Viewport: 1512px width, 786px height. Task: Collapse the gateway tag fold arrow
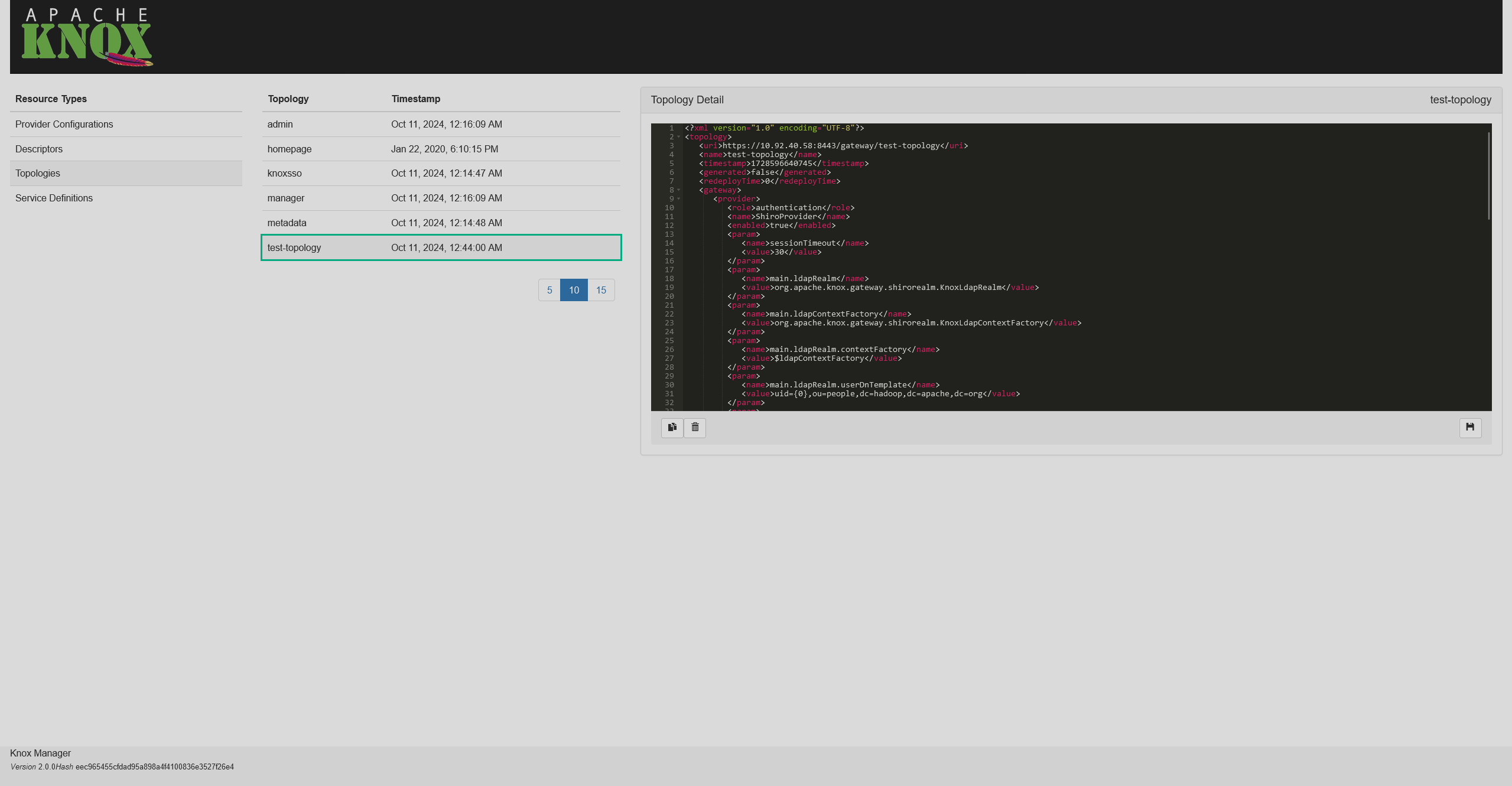pyautogui.click(x=679, y=190)
